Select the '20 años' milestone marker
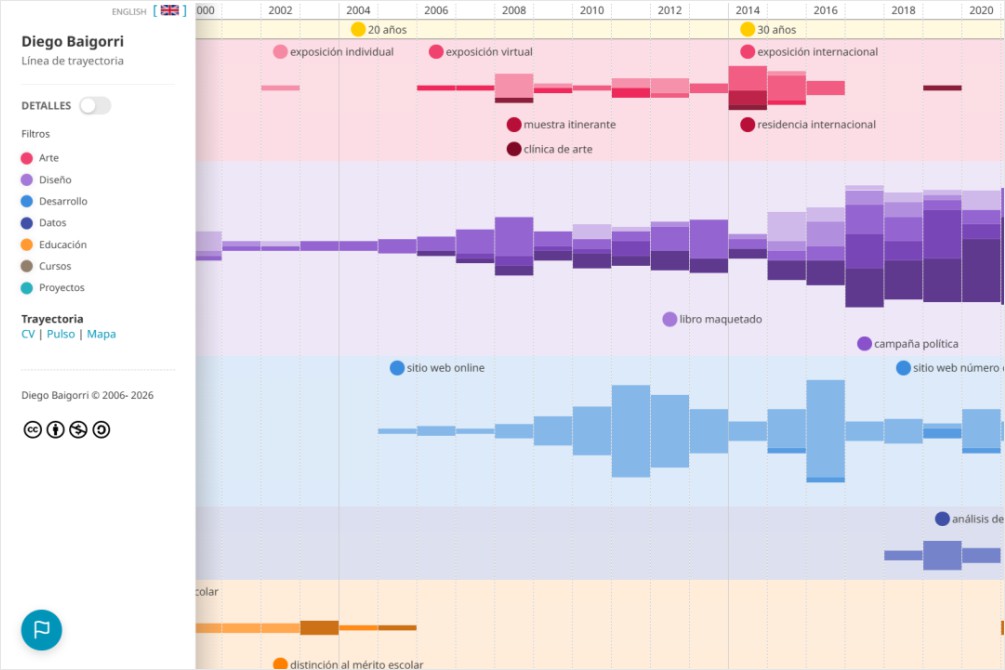1005x670 pixels. click(358, 29)
